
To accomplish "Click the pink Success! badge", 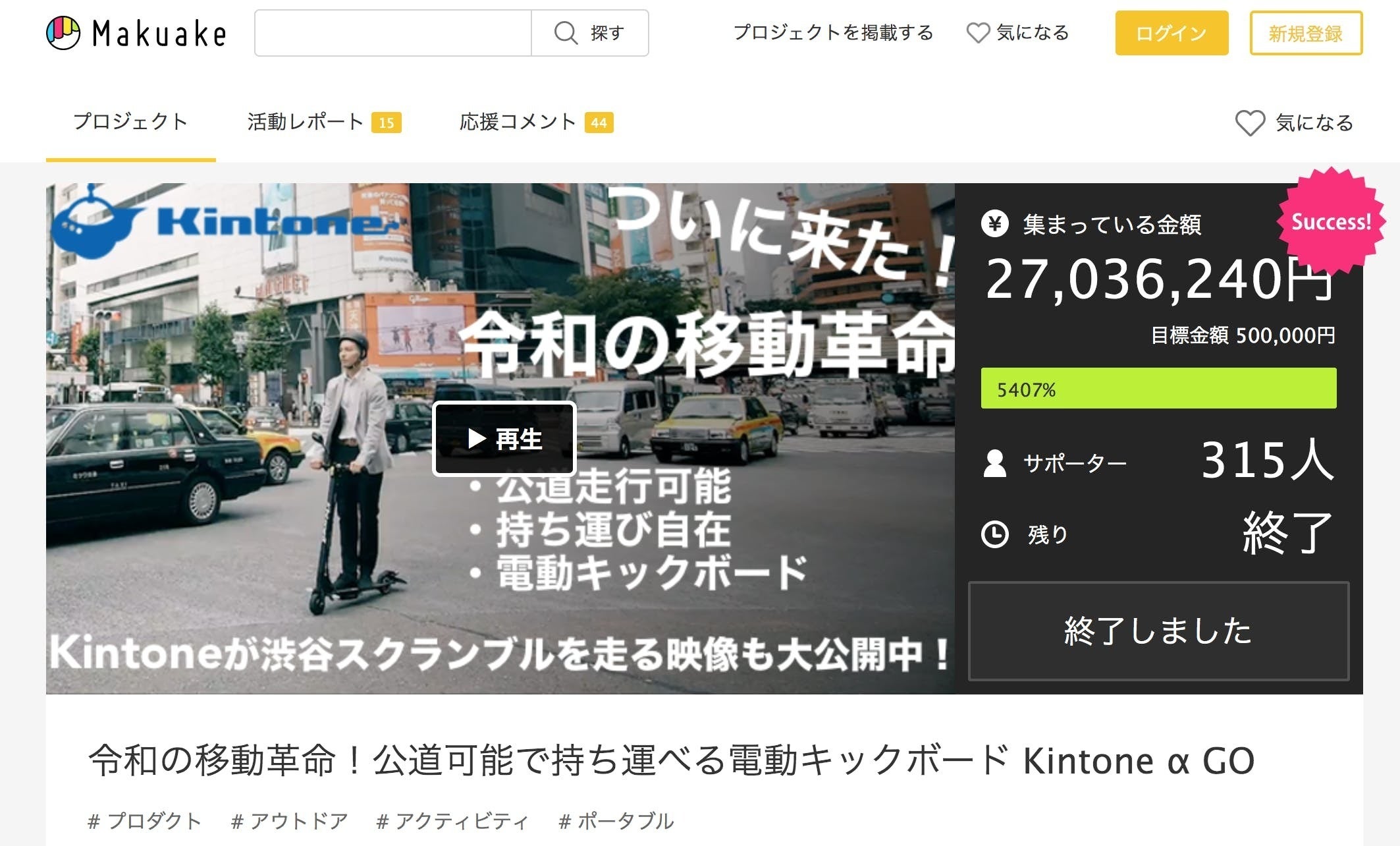I will click(x=1331, y=221).
